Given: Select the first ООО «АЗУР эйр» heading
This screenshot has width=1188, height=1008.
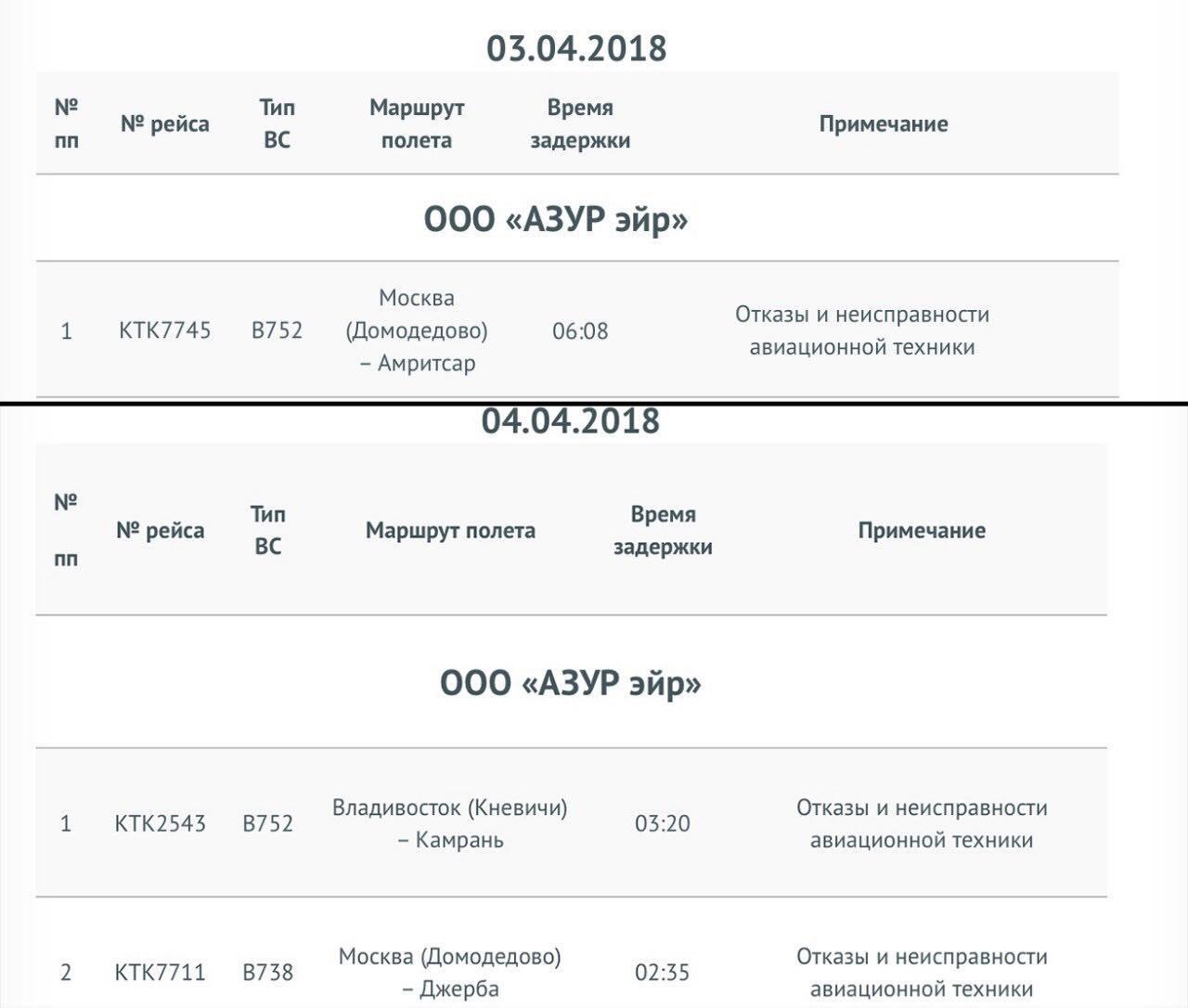Looking at the screenshot, I should tap(556, 220).
